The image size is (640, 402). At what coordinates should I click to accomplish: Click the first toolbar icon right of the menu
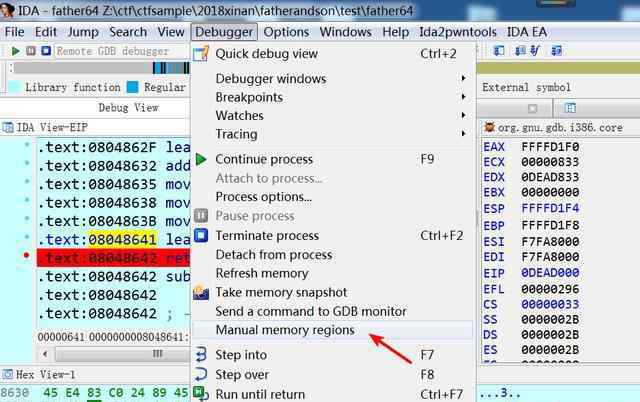pyautogui.click(x=499, y=51)
